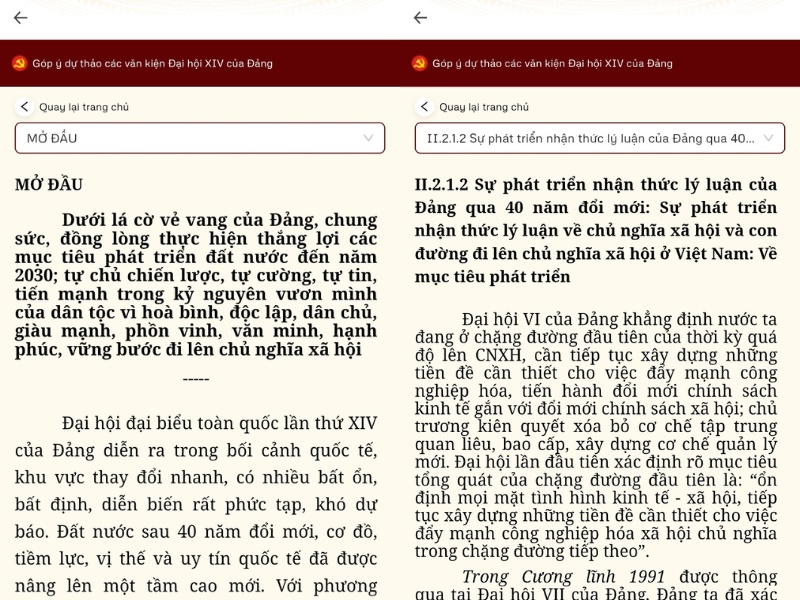
Task: Click the down chevron in the 'MỞ ĐẦU' selector
Action: [x=368, y=138]
